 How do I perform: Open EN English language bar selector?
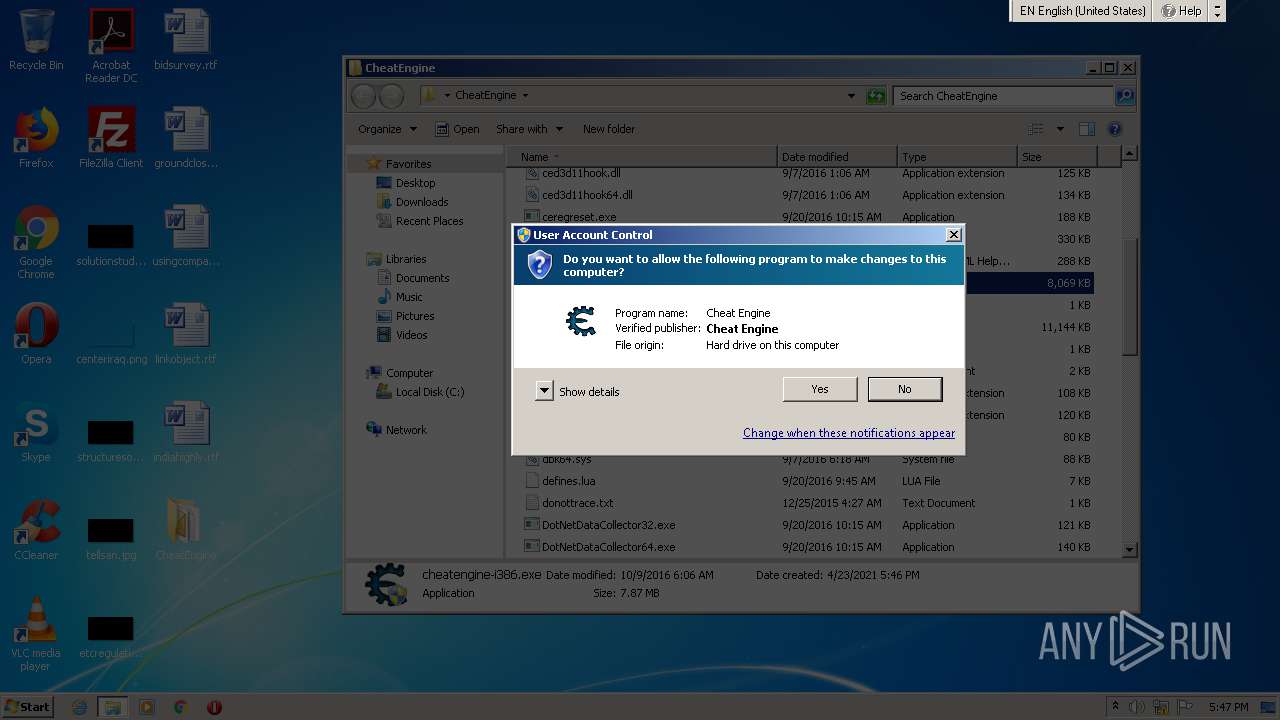coord(1082,11)
